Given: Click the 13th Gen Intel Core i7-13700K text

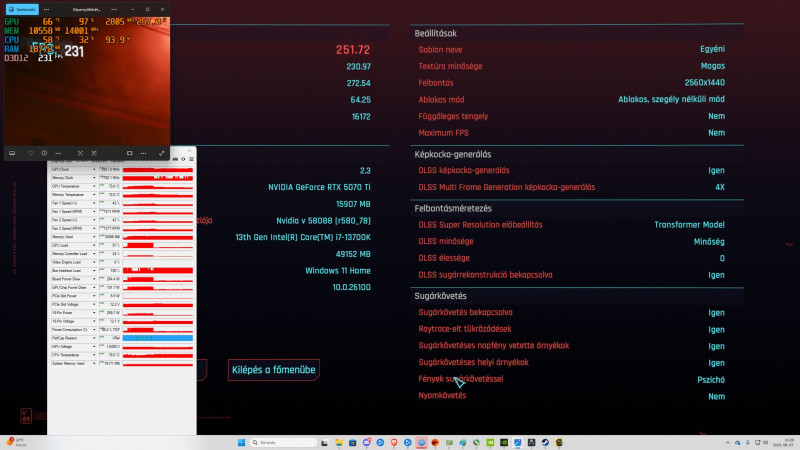Looking at the screenshot, I should point(303,237).
